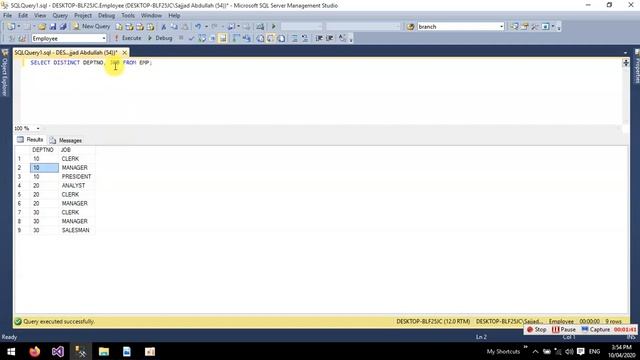Switch to the Messages tab
This screenshot has width=640, height=360.
(66, 140)
